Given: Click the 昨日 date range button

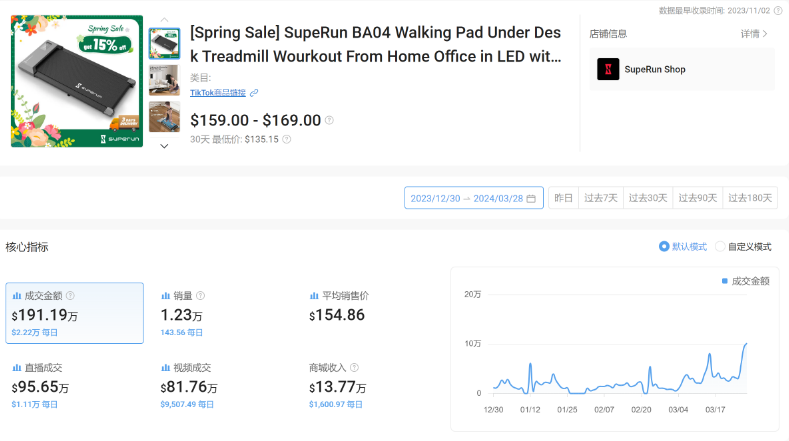Looking at the screenshot, I should [564, 198].
